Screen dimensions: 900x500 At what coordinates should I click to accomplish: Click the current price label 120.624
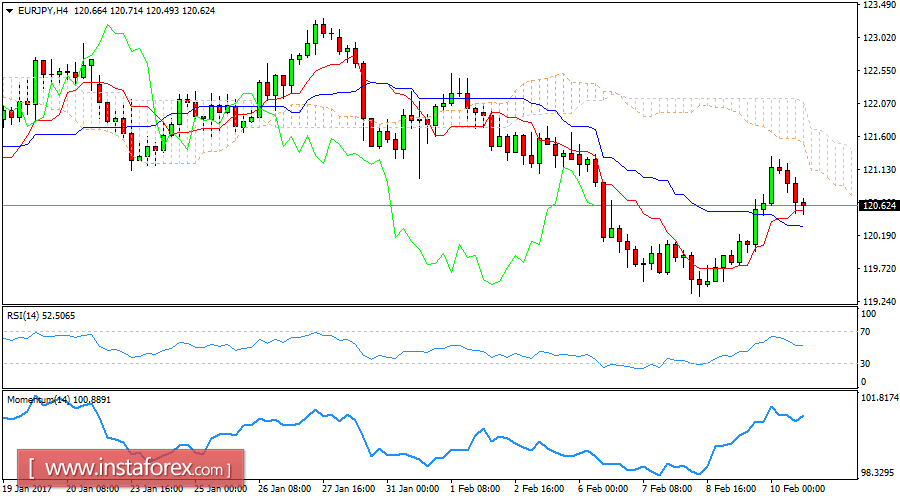(879, 206)
